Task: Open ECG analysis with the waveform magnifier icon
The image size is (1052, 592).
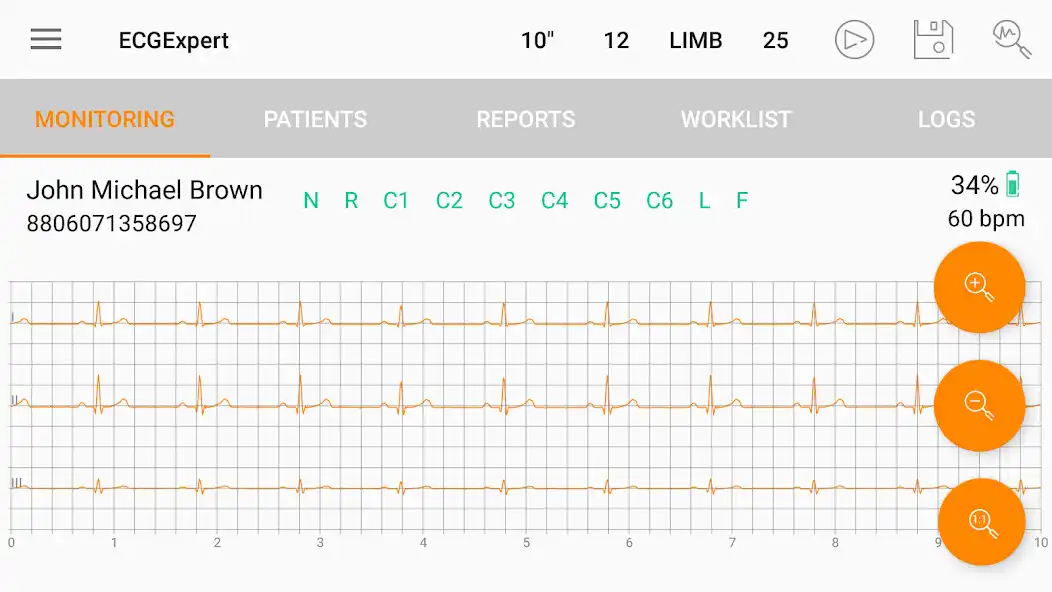Action: (x=1010, y=40)
